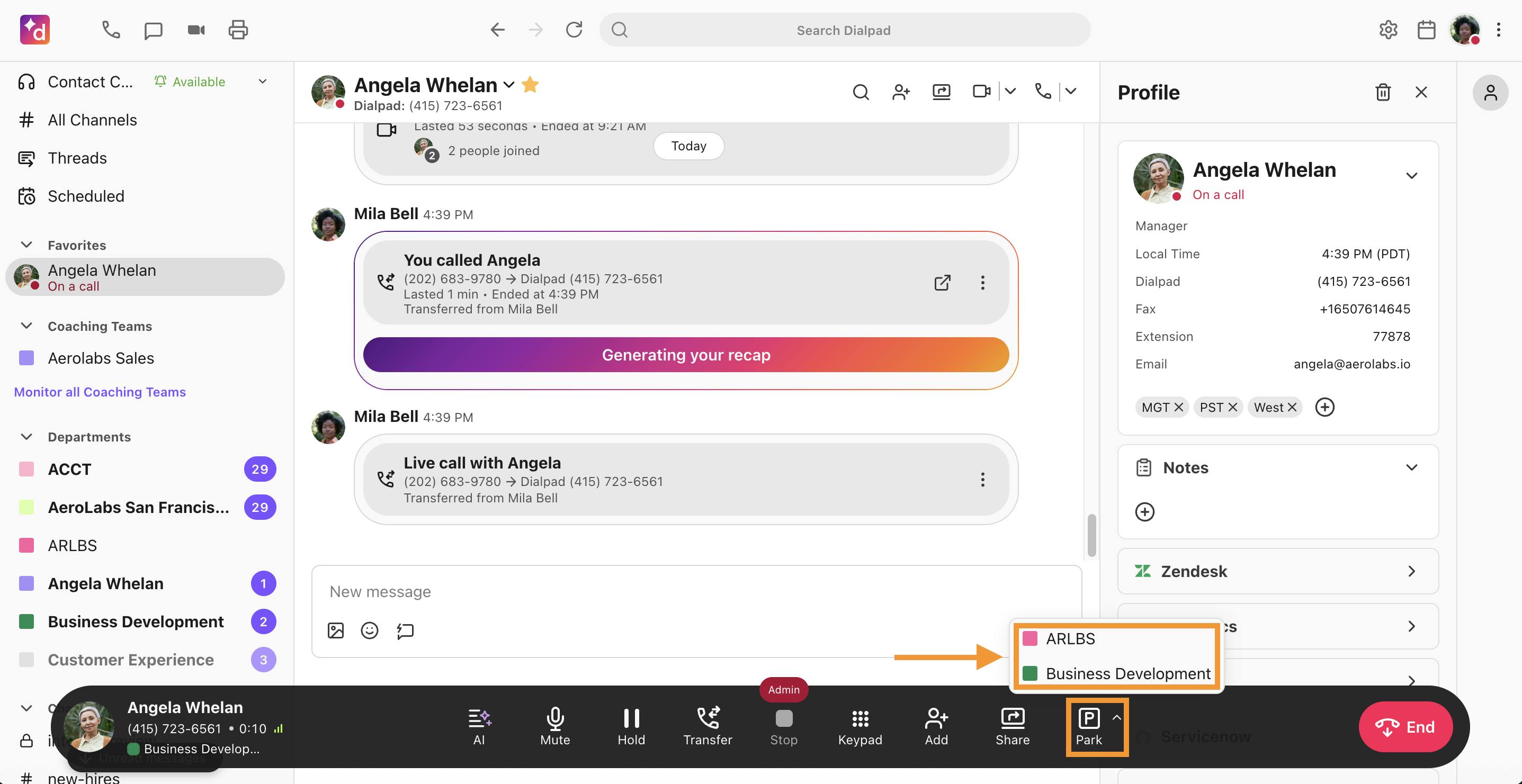This screenshot has height=784, width=1522.
Task: Open settings gear in top bar
Action: point(1388,30)
